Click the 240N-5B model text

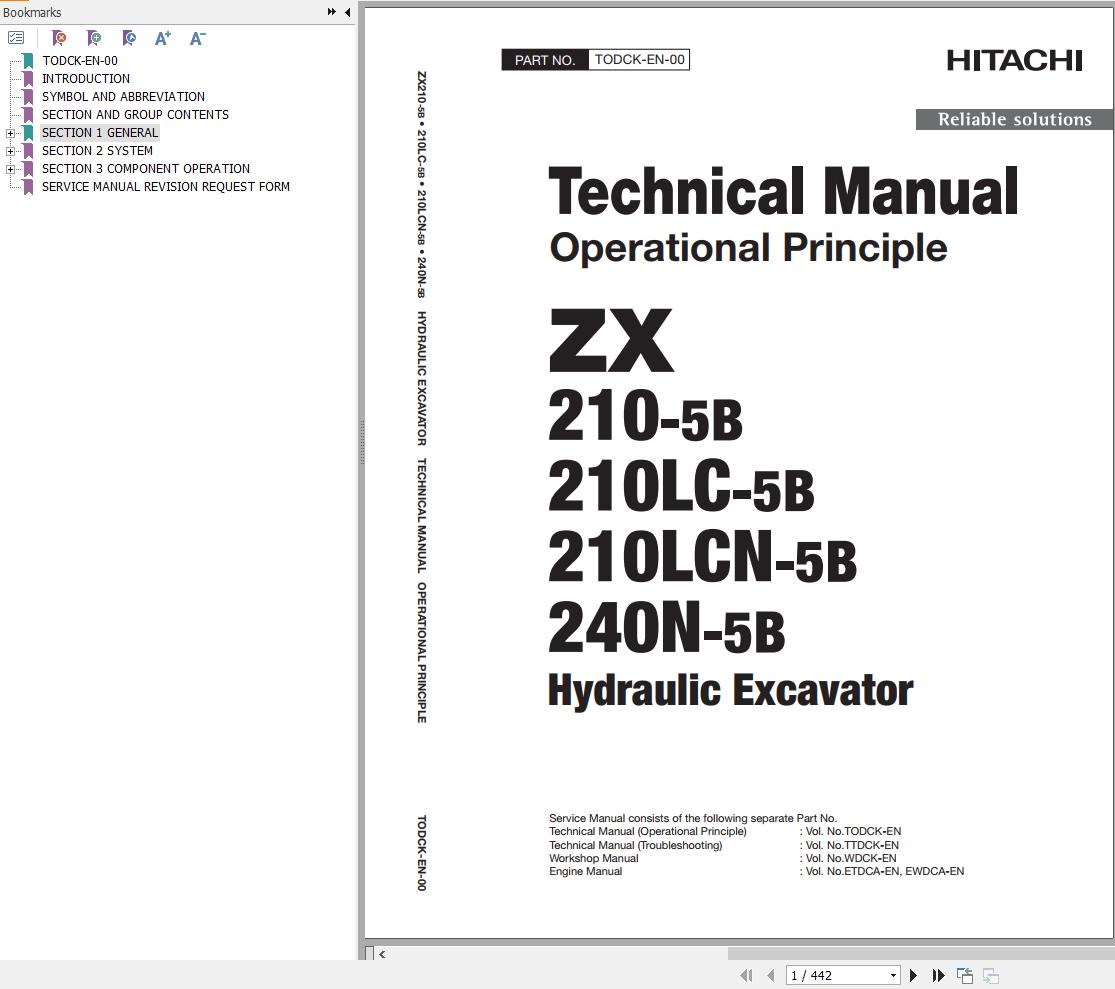point(667,628)
